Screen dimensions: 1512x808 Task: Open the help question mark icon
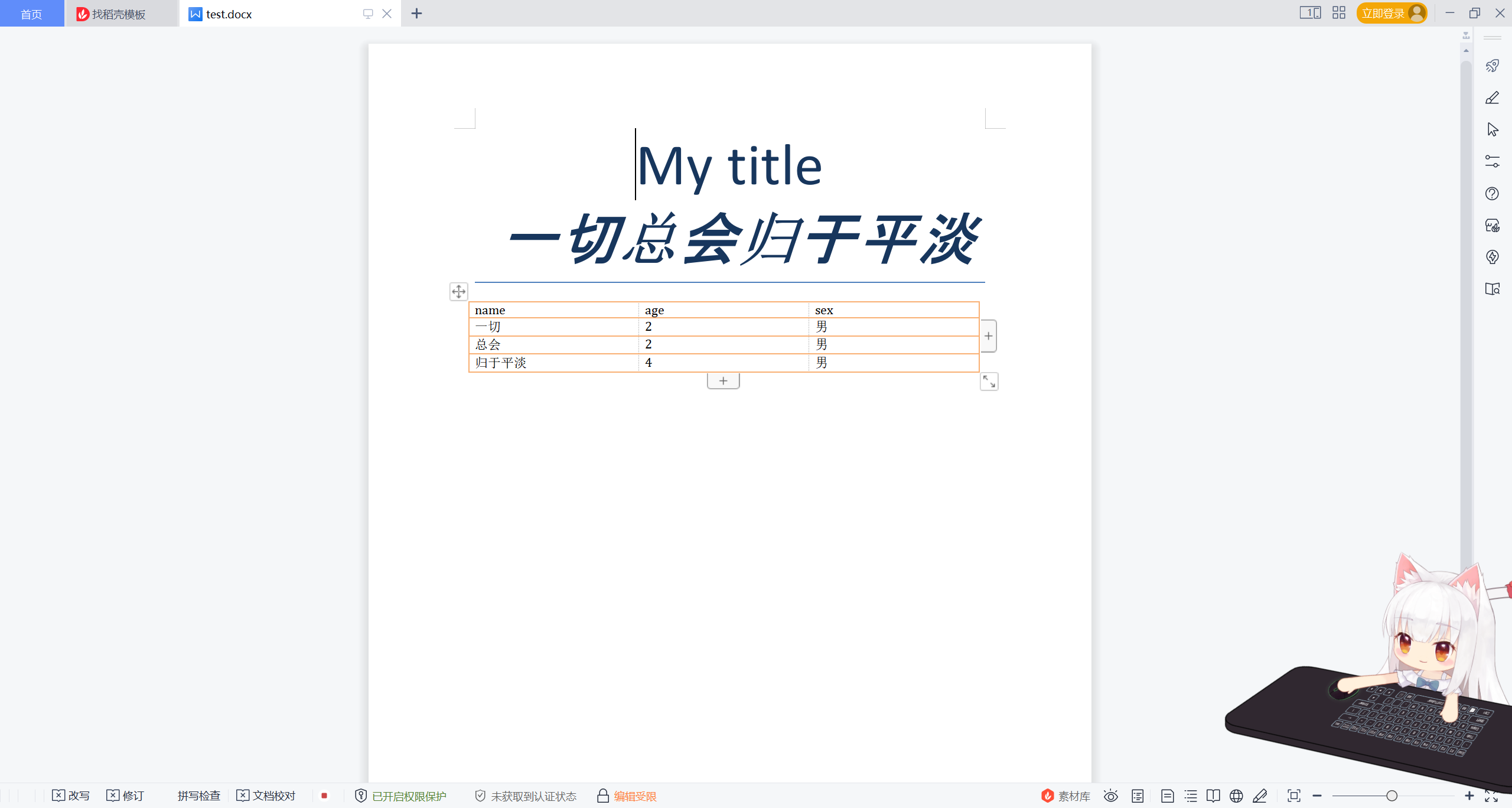(1492, 194)
